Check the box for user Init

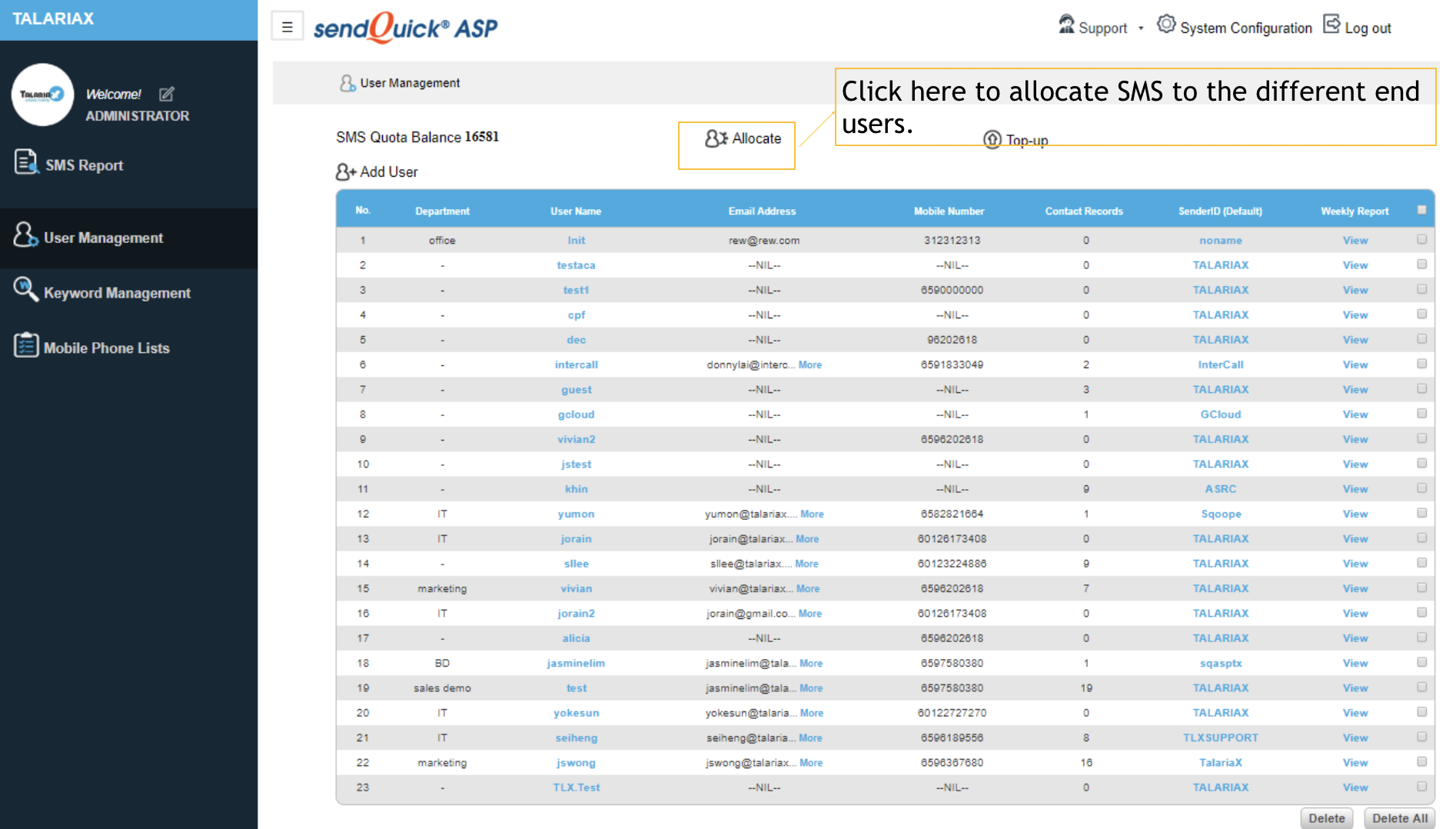pos(1421,240)
